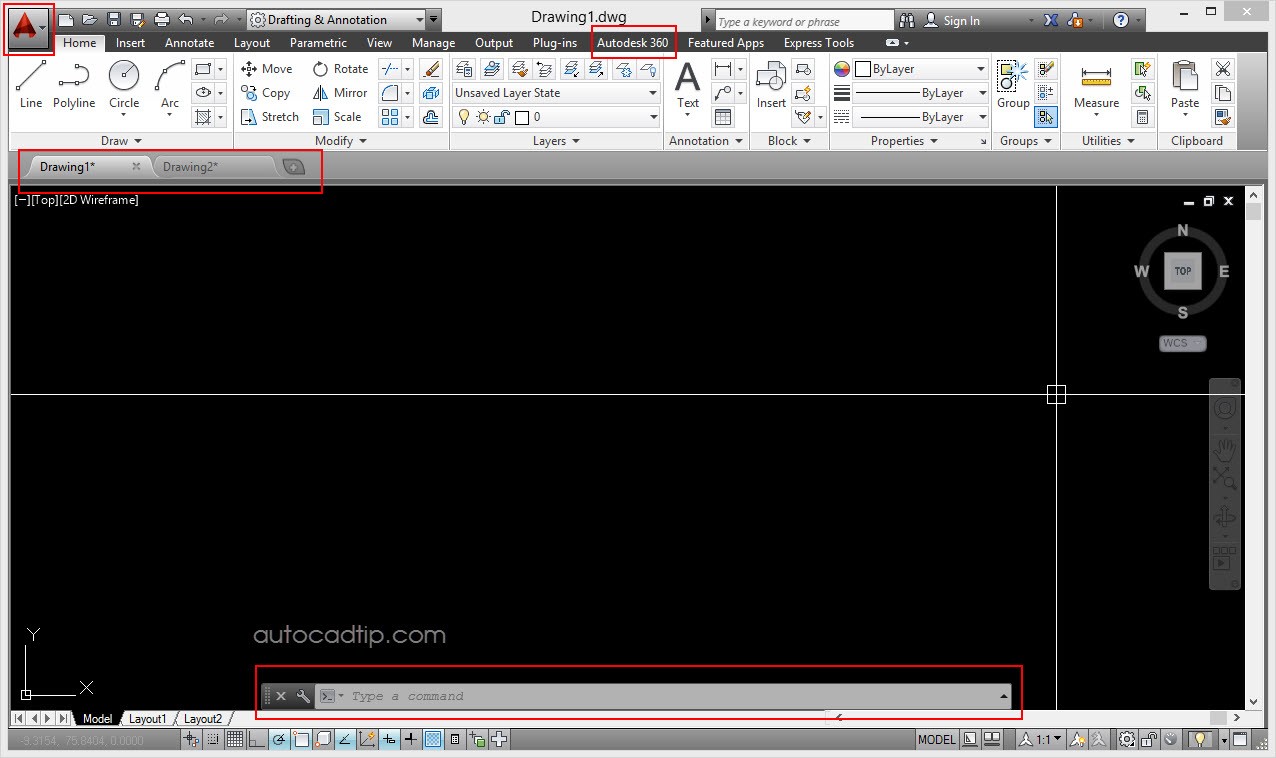
Task: Toggle Dynamic Input in status bar
Action: point(388,740)
